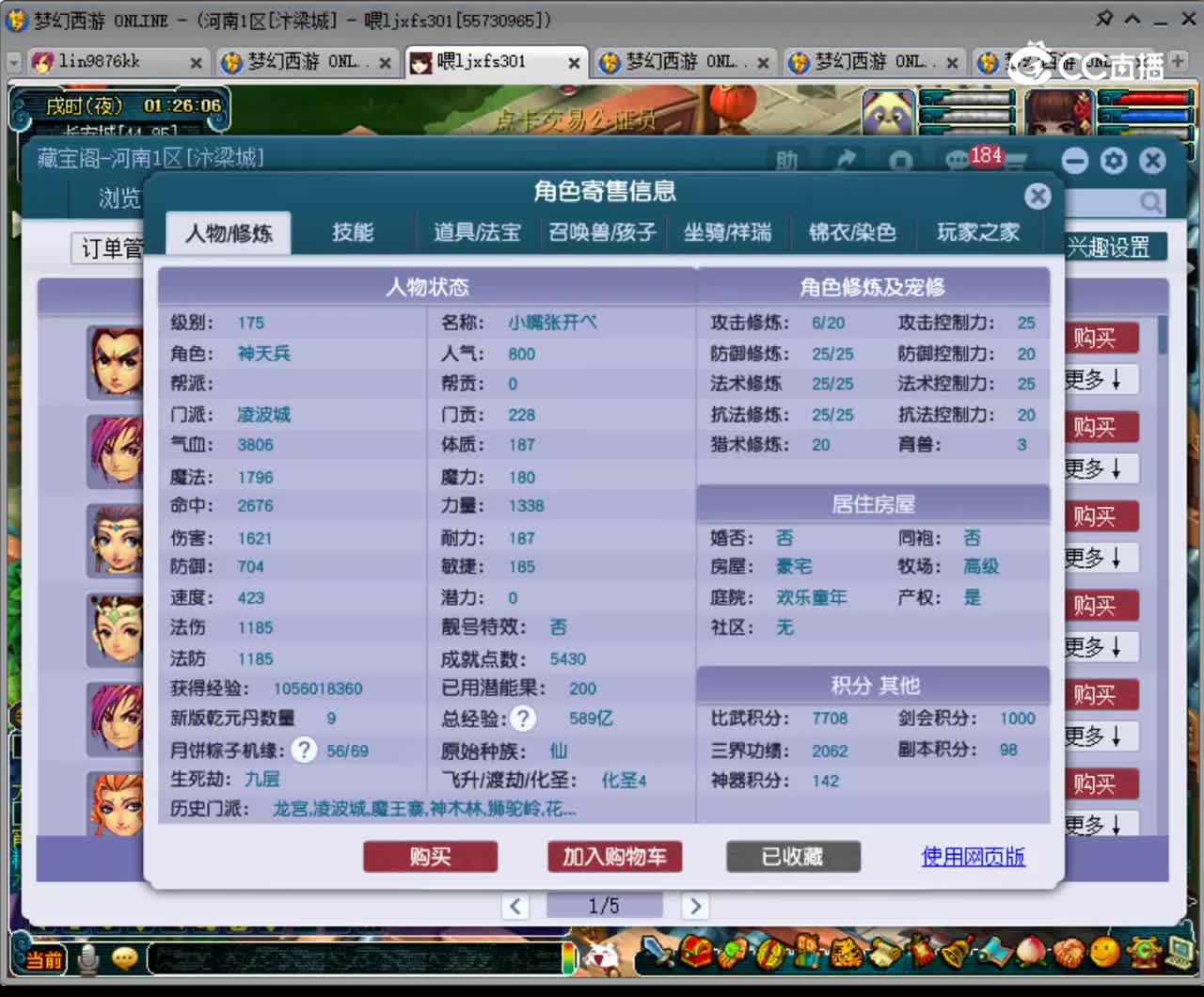Toggle the 已收藏 favorite button

click(x=793, y=857)
